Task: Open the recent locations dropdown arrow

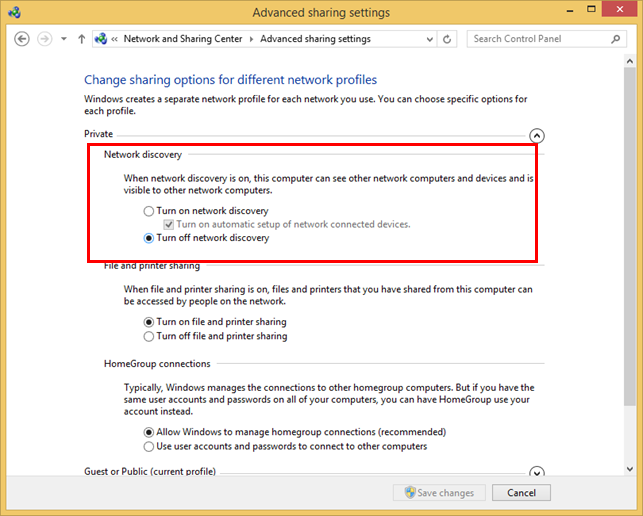Action: tap(64, 39)
